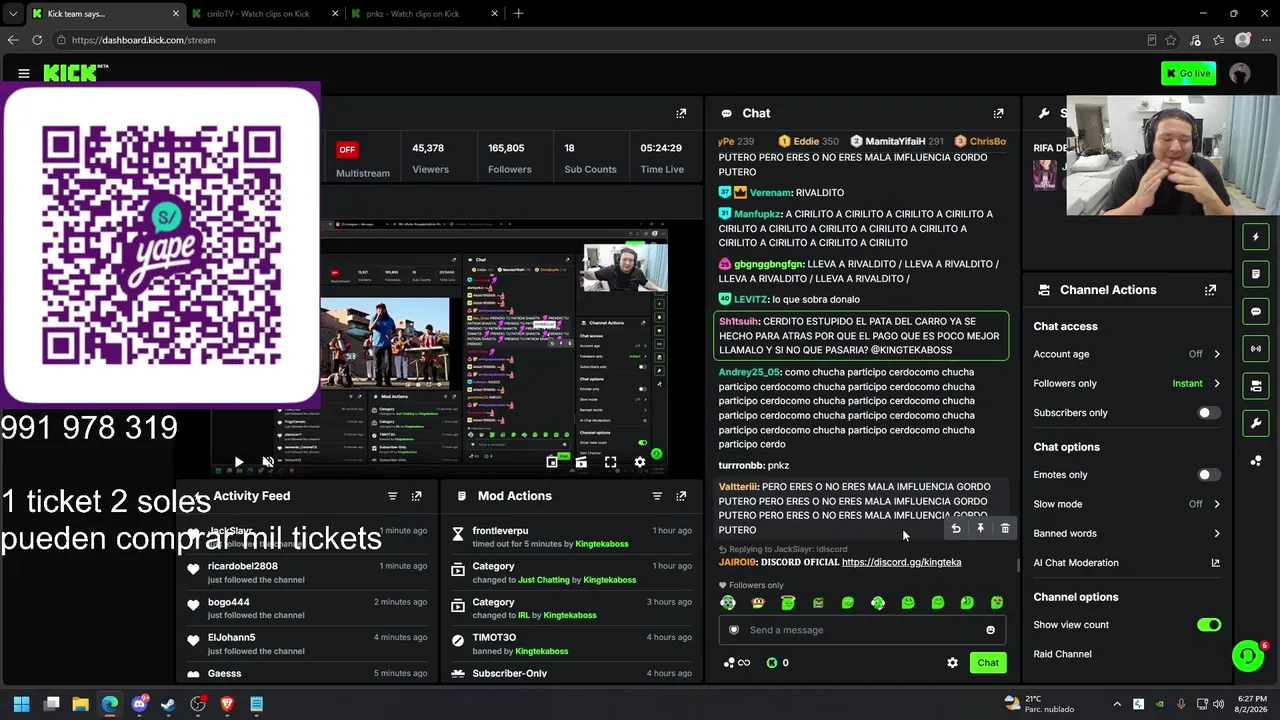The height and width of the screenshot is (720, 1280).
Task: Pop out the Channel Actions panel
Action: (x=1211, y=290)
